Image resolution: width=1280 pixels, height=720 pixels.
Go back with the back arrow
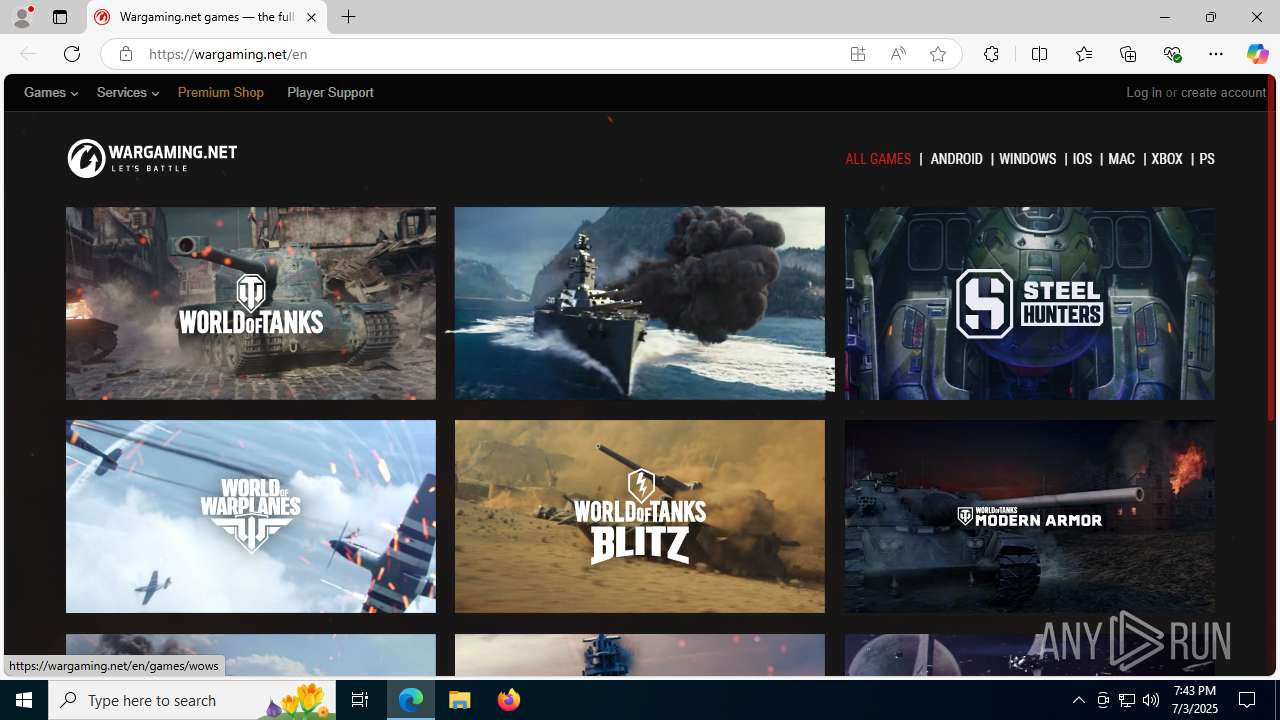[28, 54]
